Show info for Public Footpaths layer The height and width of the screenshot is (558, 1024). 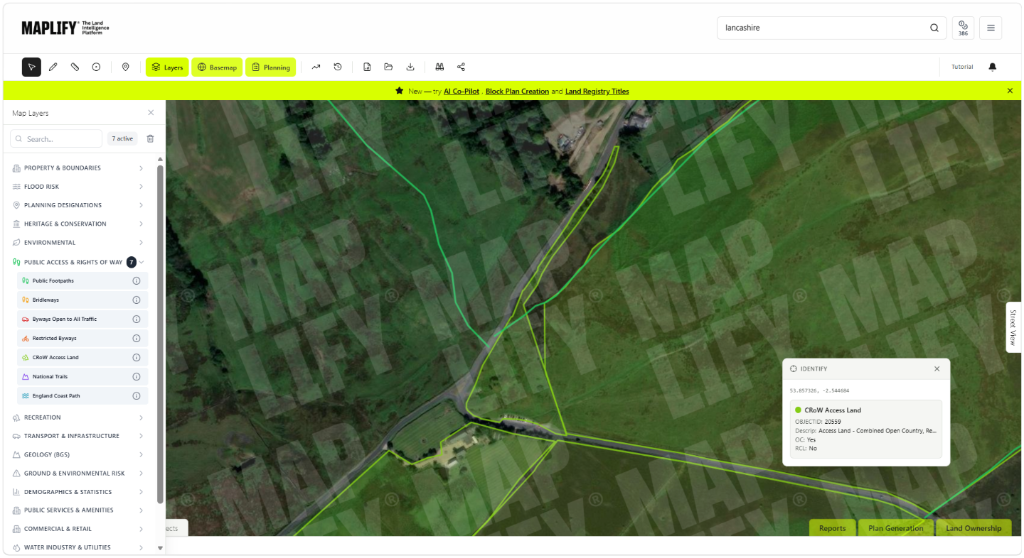tap(136, 281)
